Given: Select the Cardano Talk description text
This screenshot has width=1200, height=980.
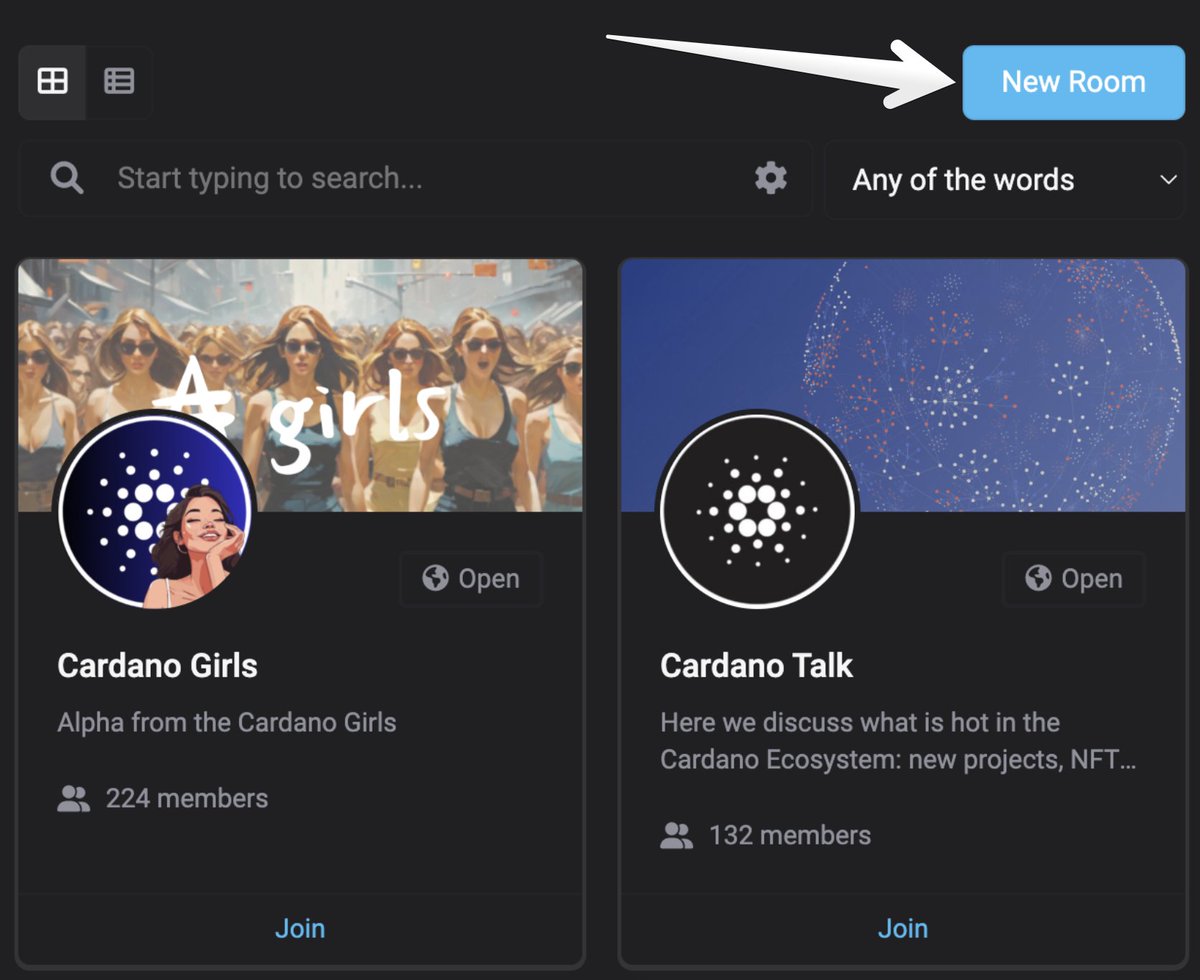Looking at the screenshot, I should coord(898,741).
